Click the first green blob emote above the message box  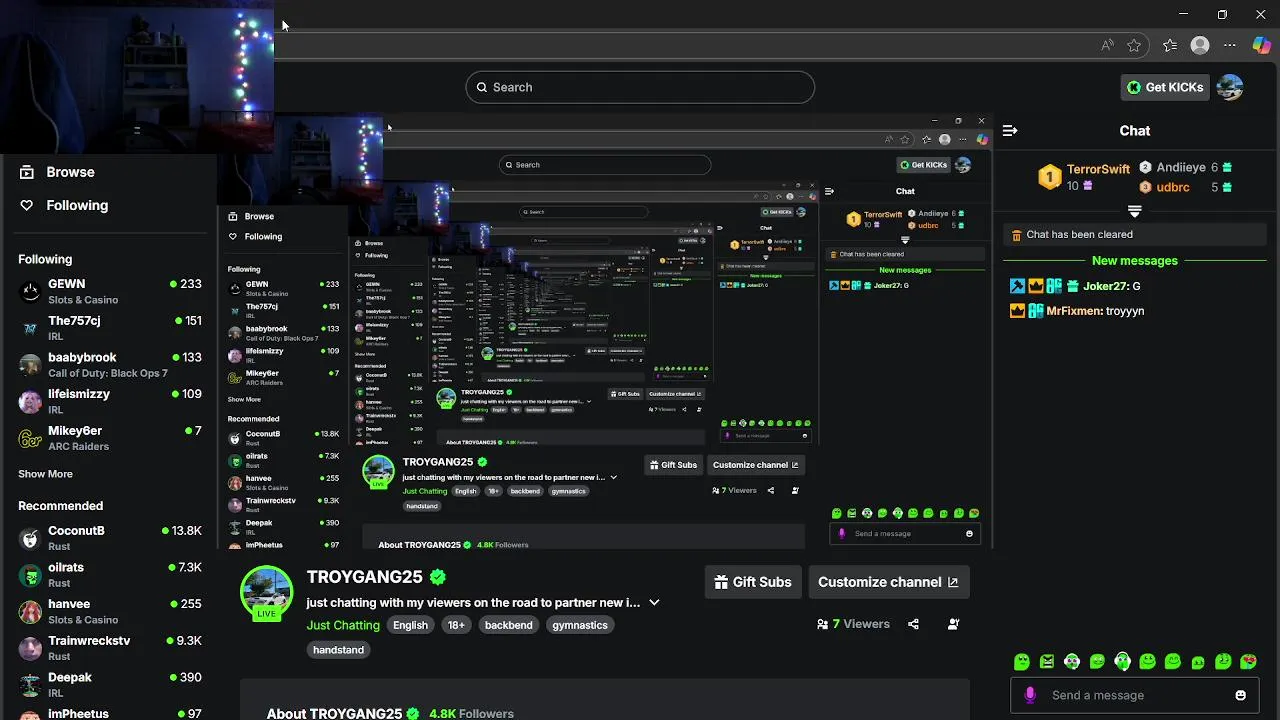(x=1021, y=662)
